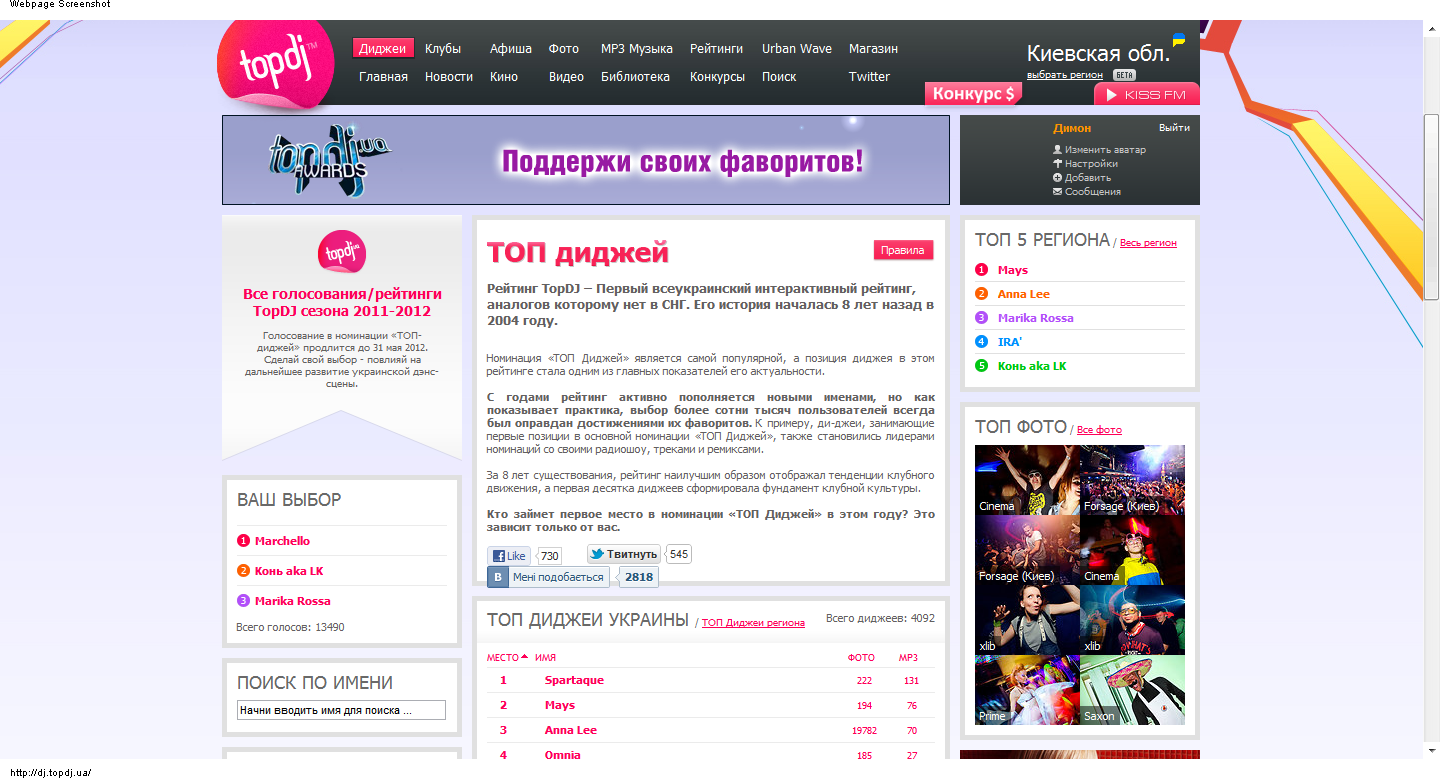
Task: Sort by ФОТО column header
Action: (861, 658)
